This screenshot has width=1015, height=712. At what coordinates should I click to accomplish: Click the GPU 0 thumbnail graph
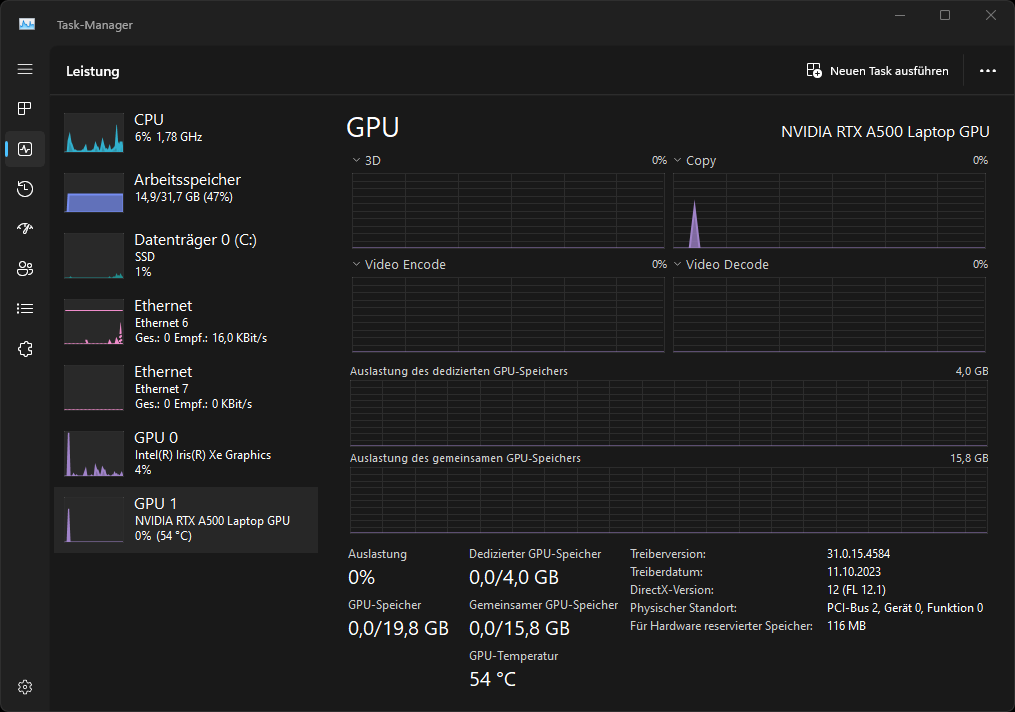point(94,453)
